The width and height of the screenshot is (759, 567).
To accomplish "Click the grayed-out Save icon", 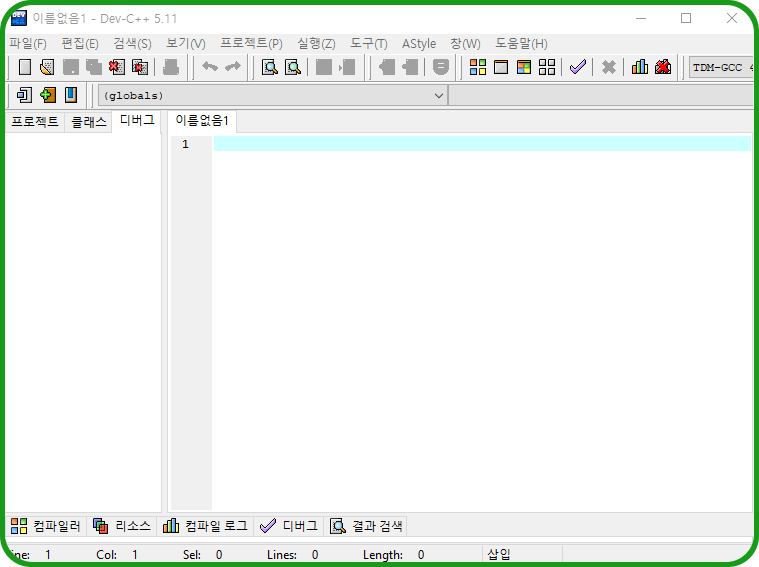I will (71, 67).
